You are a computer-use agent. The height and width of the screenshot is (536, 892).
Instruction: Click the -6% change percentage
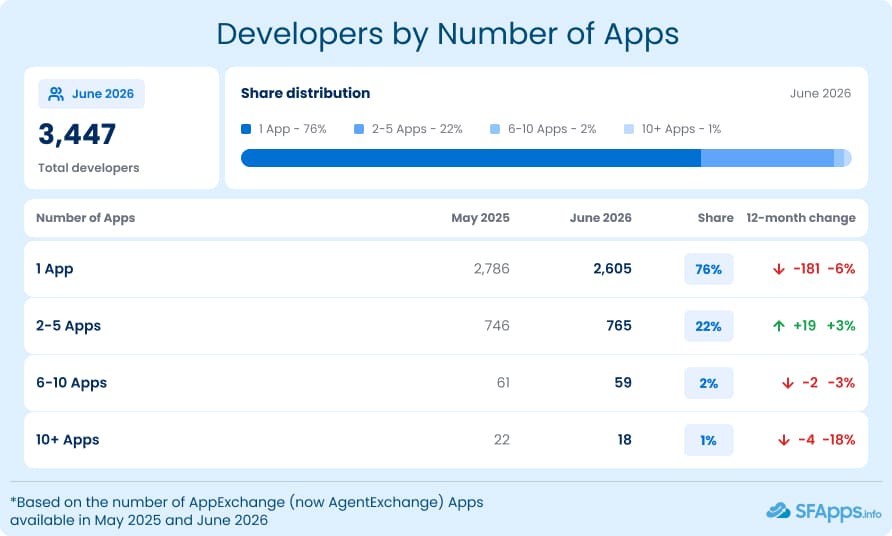tap(841, 269)
